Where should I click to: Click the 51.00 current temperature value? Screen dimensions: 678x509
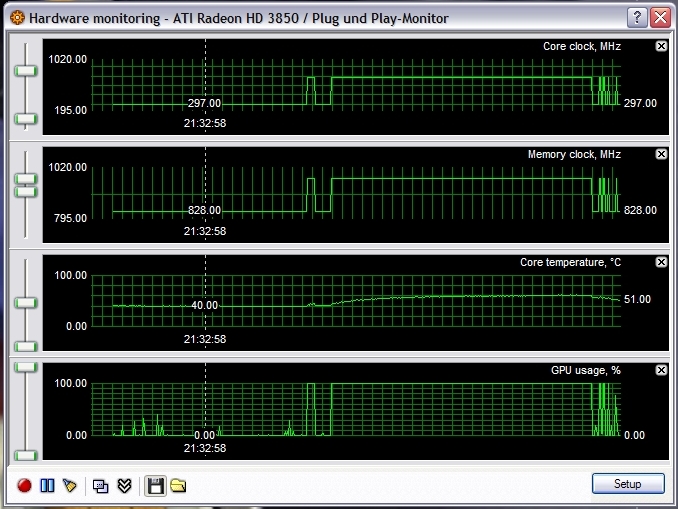[x=637, y=299]
